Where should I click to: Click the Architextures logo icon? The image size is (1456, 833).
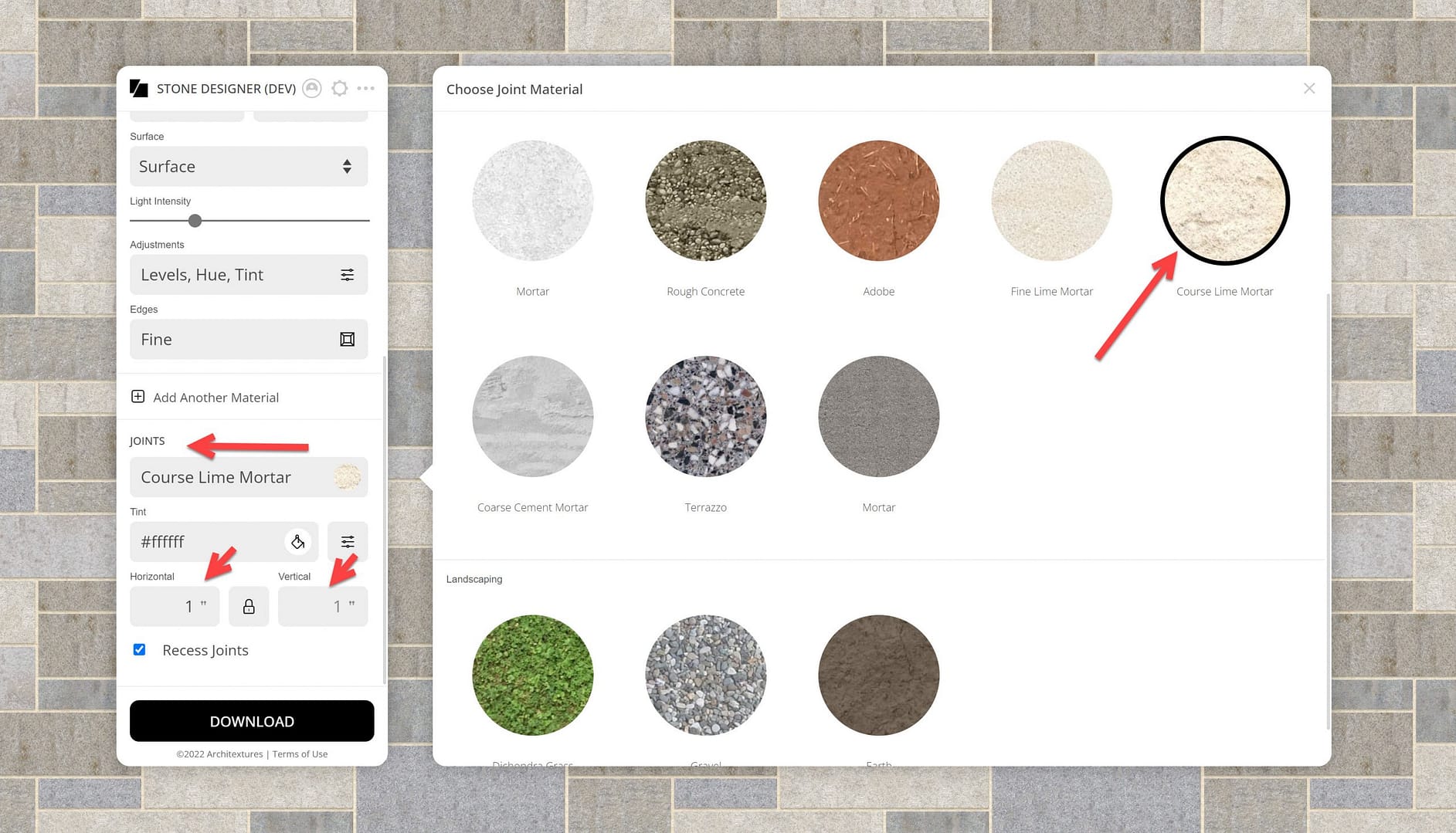point(139,89)
